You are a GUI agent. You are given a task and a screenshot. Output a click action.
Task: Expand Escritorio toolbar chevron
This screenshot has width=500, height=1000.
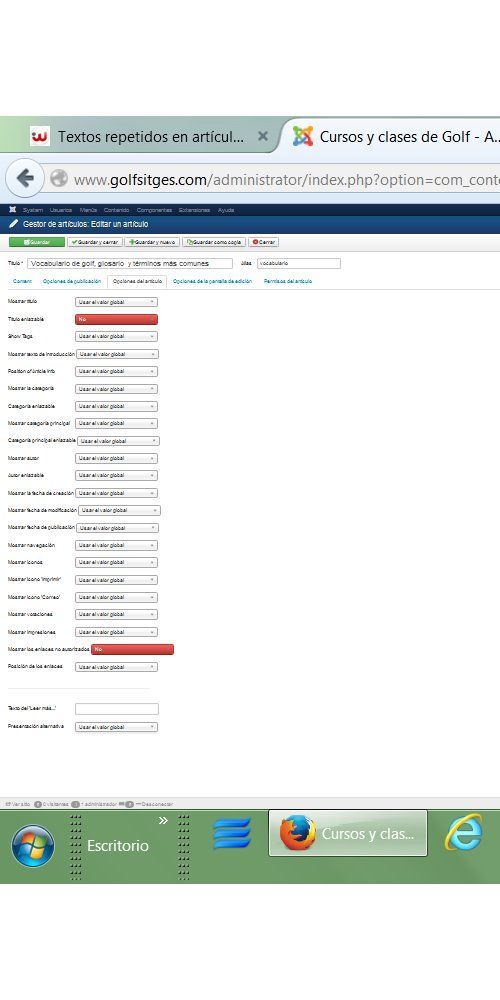tap(163, 820)
